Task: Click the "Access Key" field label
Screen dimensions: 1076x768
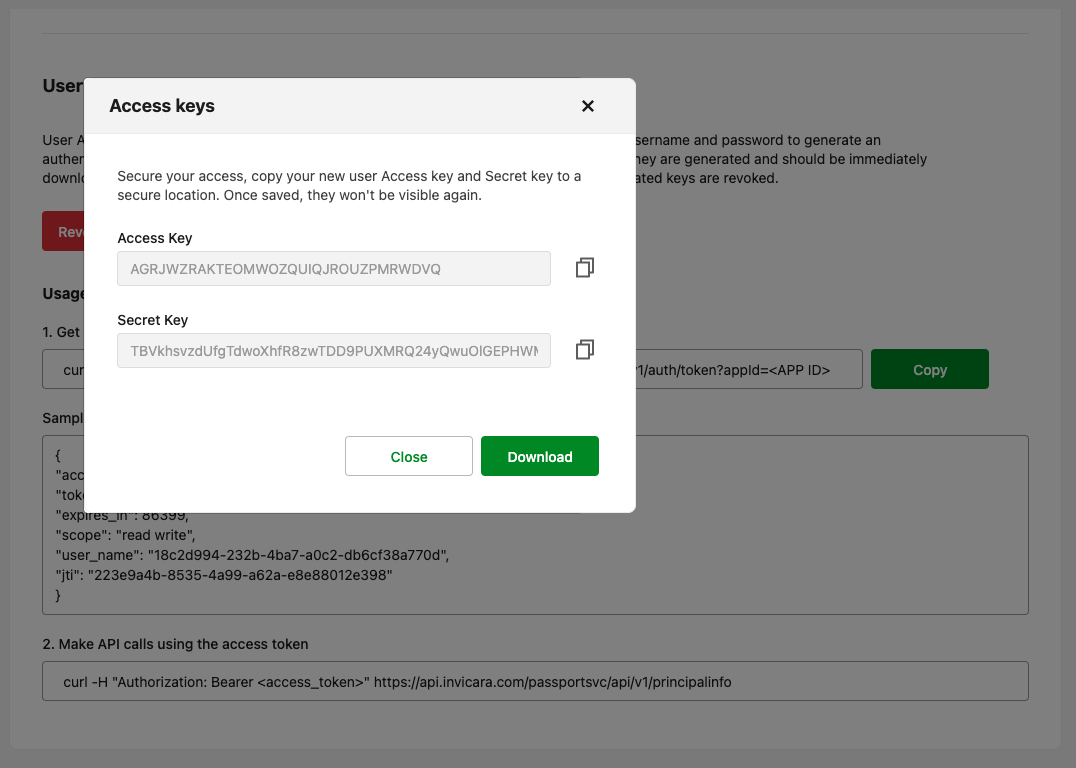Action: tap(155, 238)
